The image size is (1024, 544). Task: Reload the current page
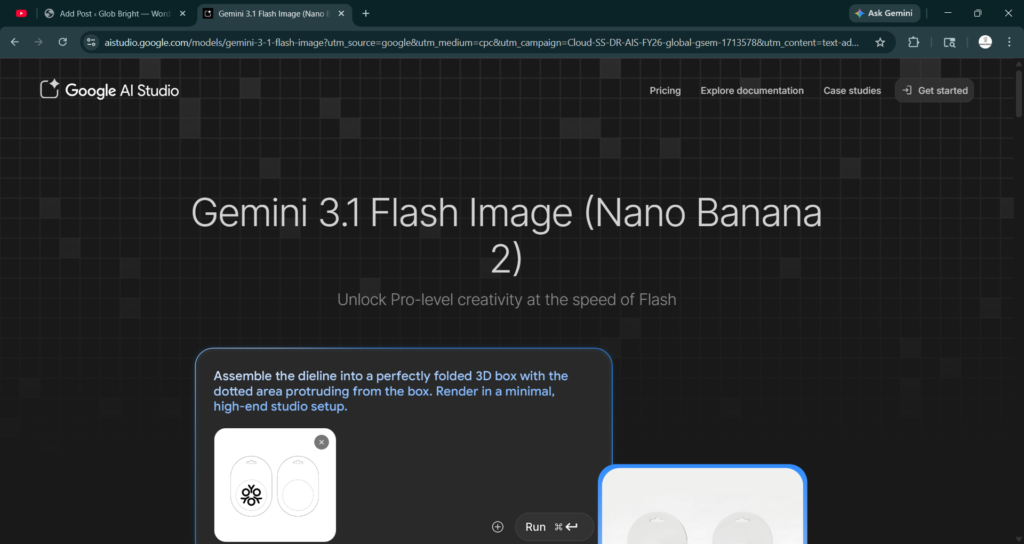[63, 42]
